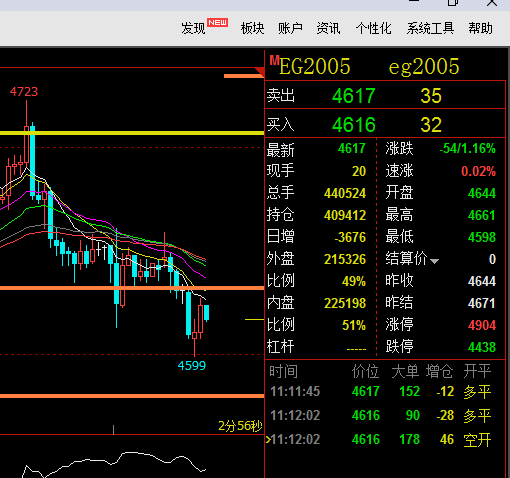Click the orange support line at 4599
The width and height of the screenshot is (510, 478).
click(x=132, y=396)
